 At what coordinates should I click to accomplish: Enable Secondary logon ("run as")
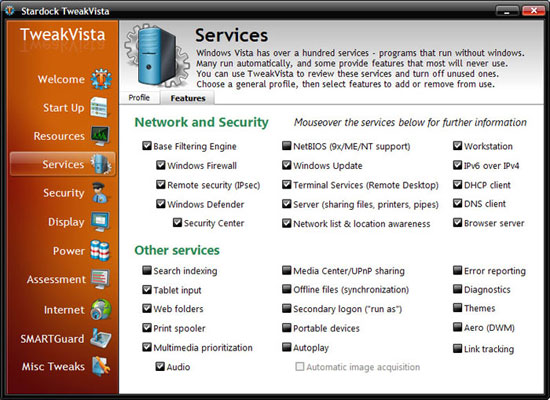(287, 308)
